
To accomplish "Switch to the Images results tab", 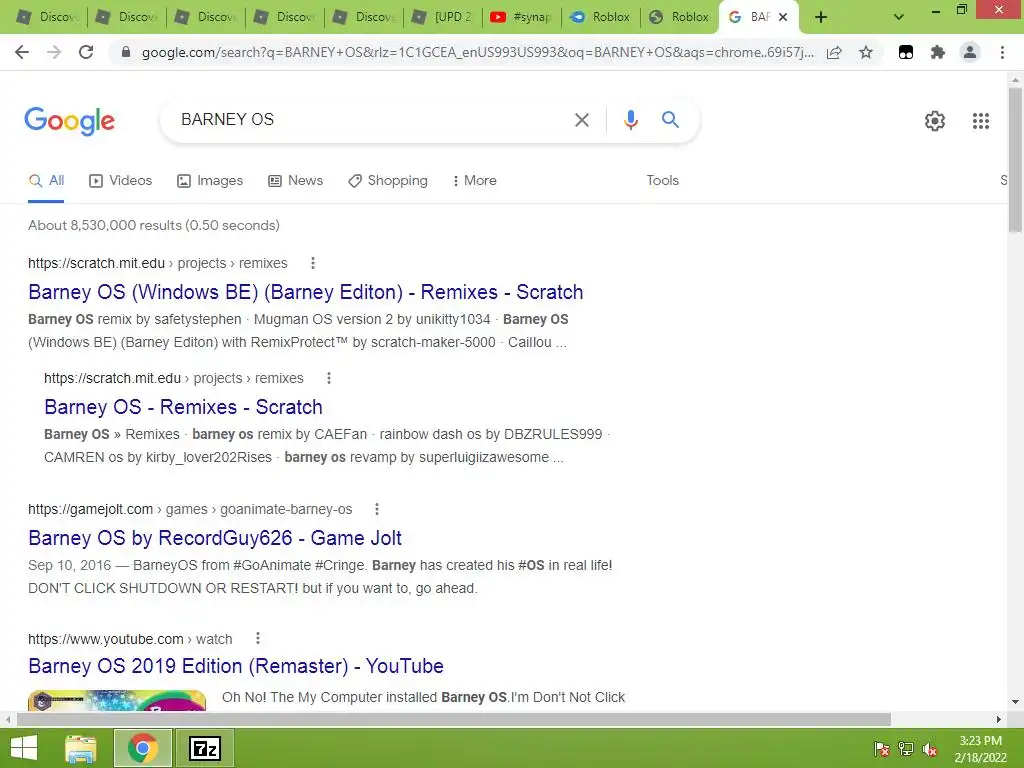I will coord(210,180).
